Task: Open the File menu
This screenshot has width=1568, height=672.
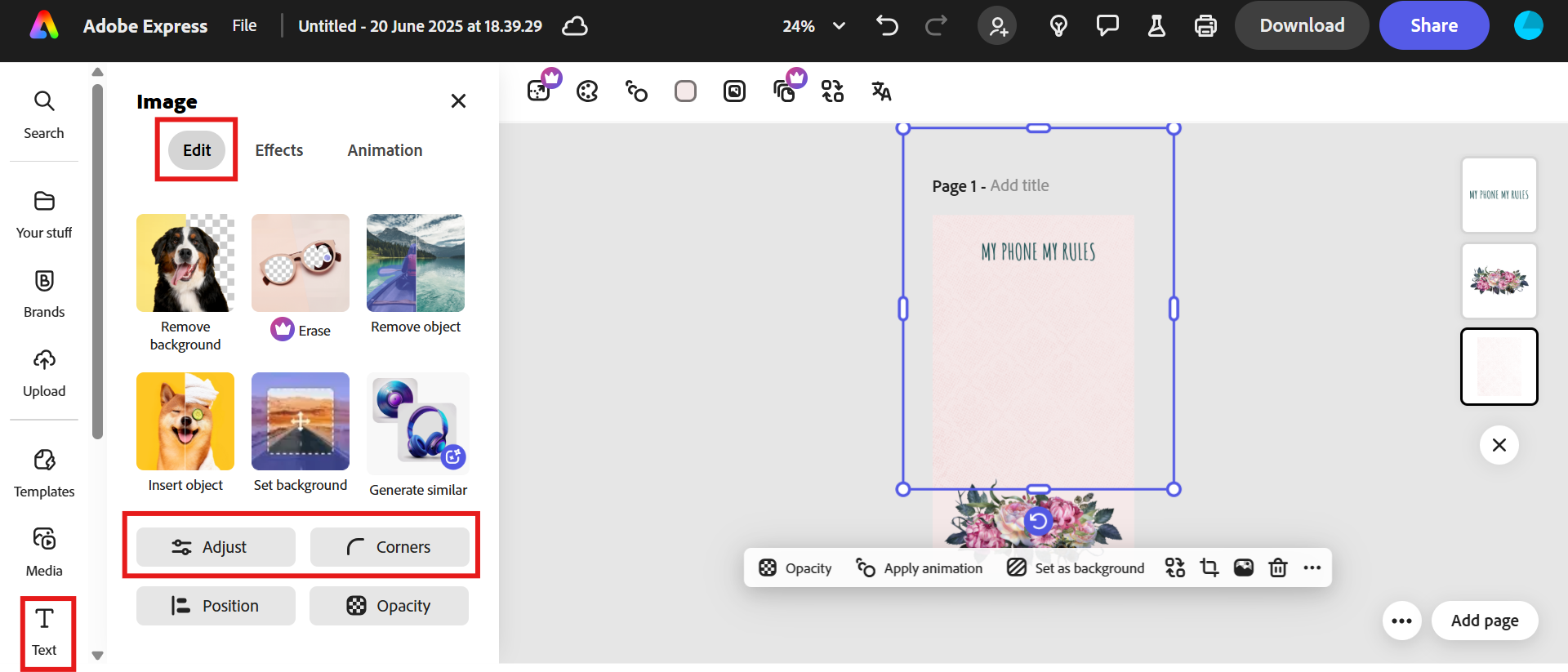Action: pos(244,25)
